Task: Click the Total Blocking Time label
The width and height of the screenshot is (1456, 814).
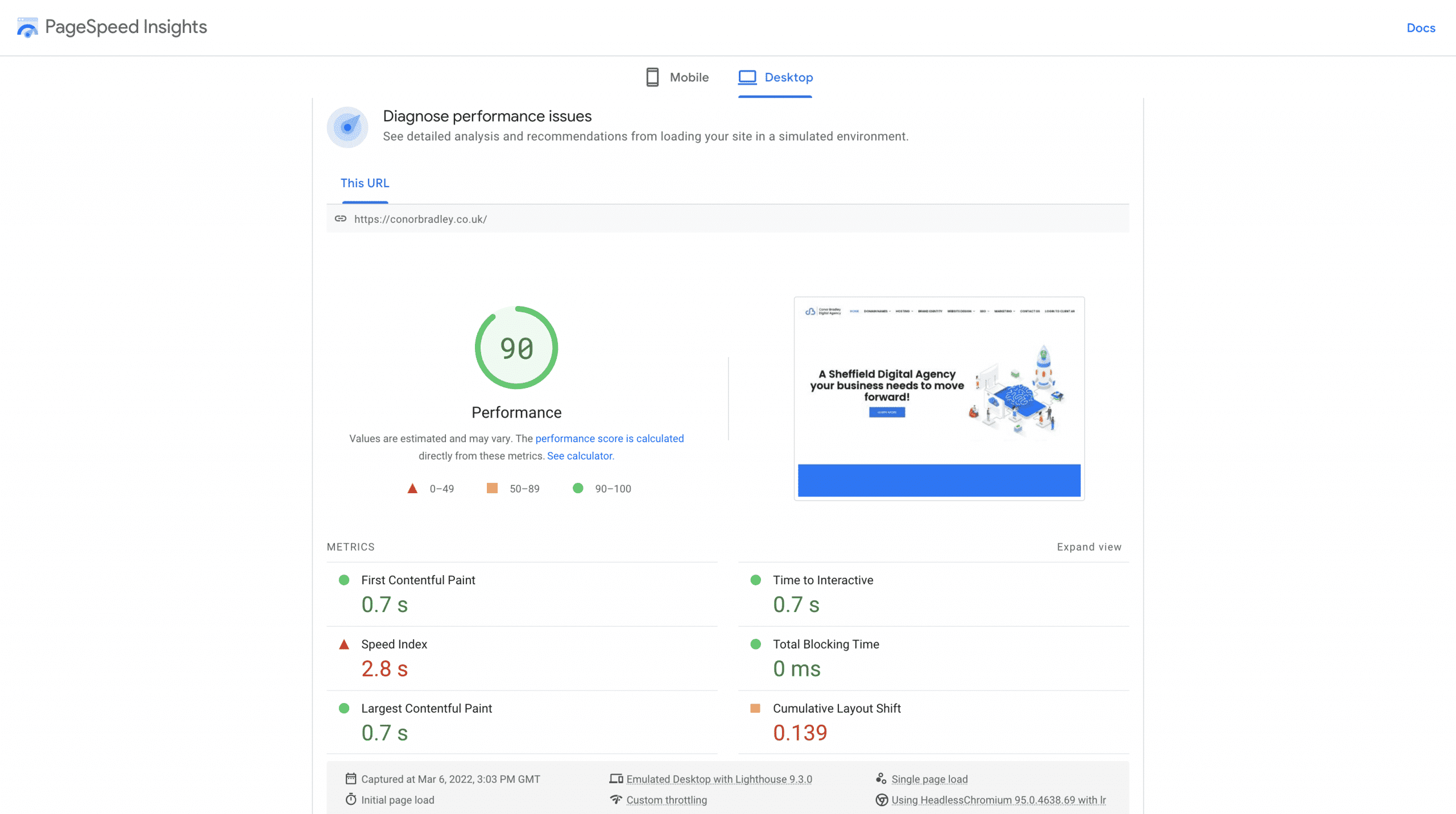Action: point(826,644)
